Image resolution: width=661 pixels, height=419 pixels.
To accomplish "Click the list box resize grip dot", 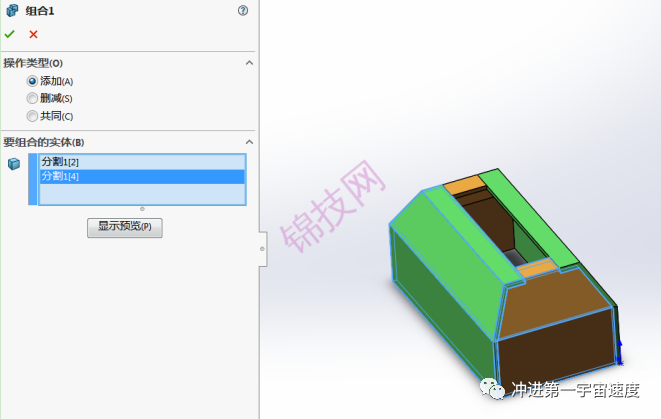I will pos(142,209).
